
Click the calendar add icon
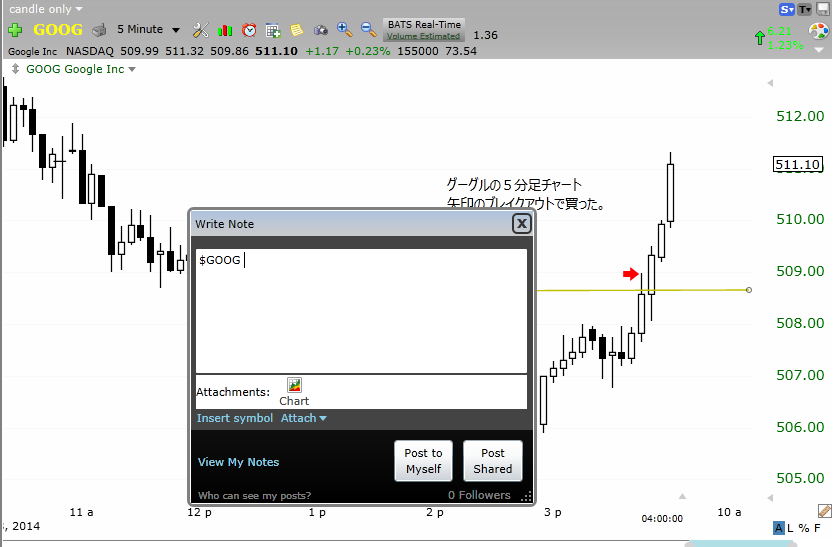(273, 31)
